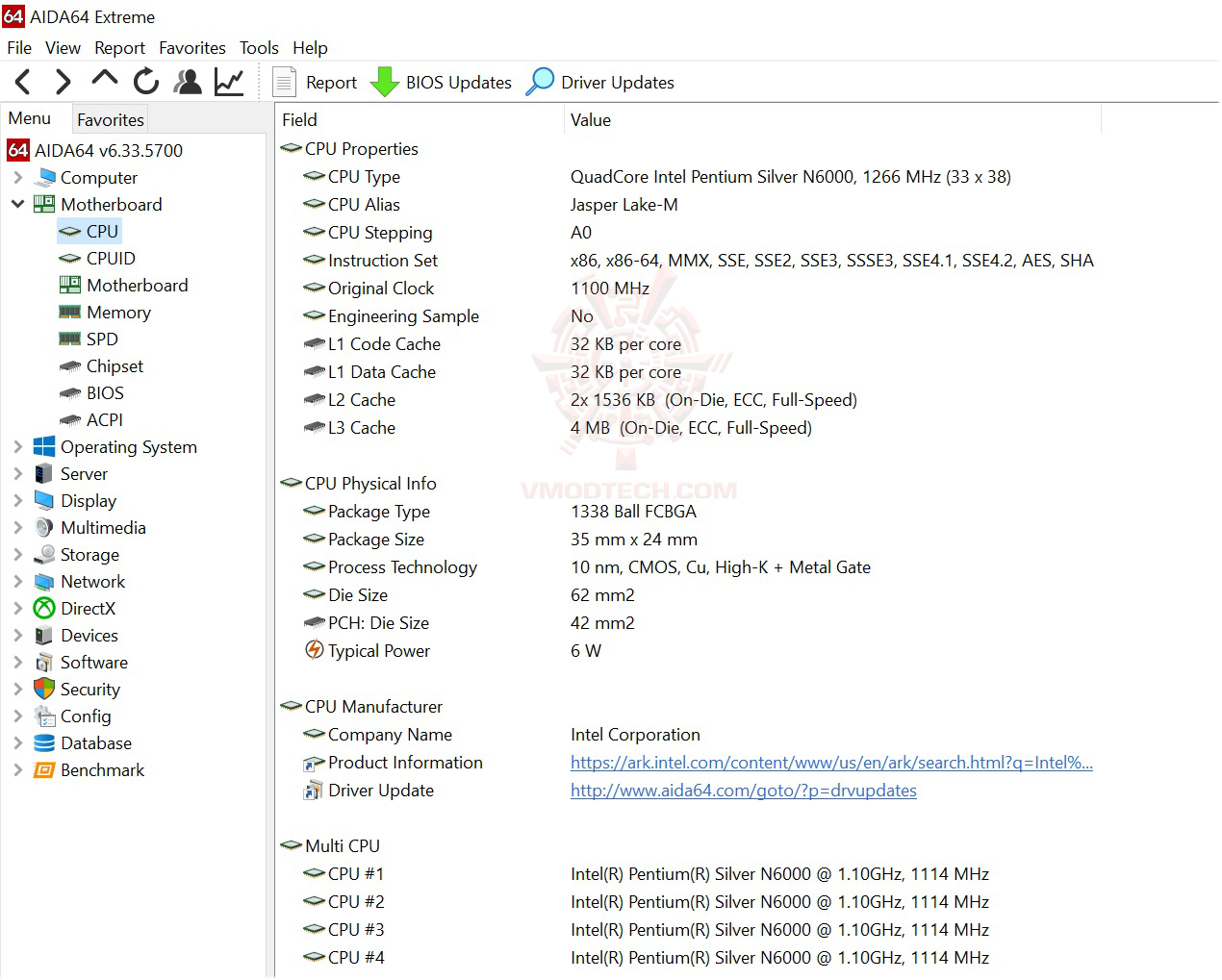Screen dimensions: 1222x980
Task: Click the Windows logo Operating System icon
Action: pyautogui.click(x=44, y=447)
